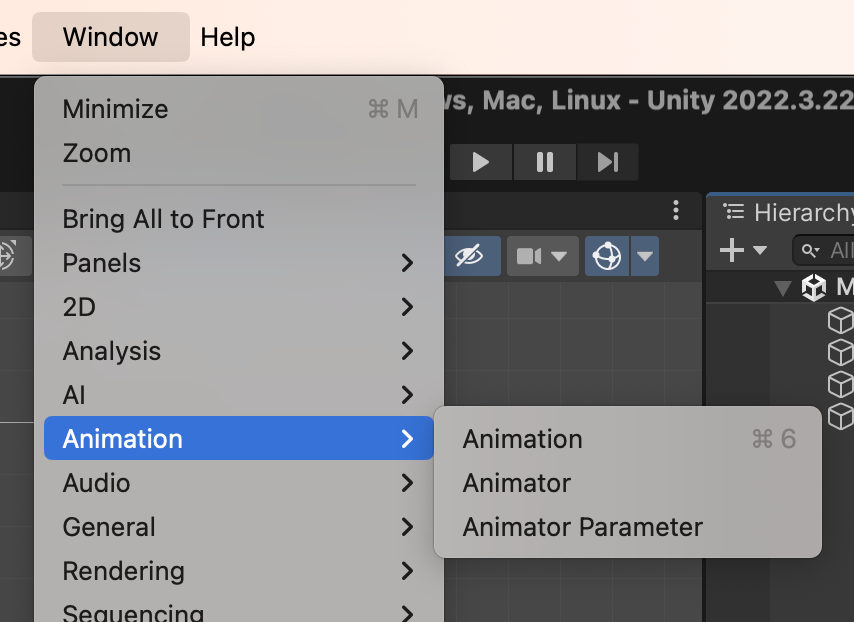Open the Help menu

point(228,37)
